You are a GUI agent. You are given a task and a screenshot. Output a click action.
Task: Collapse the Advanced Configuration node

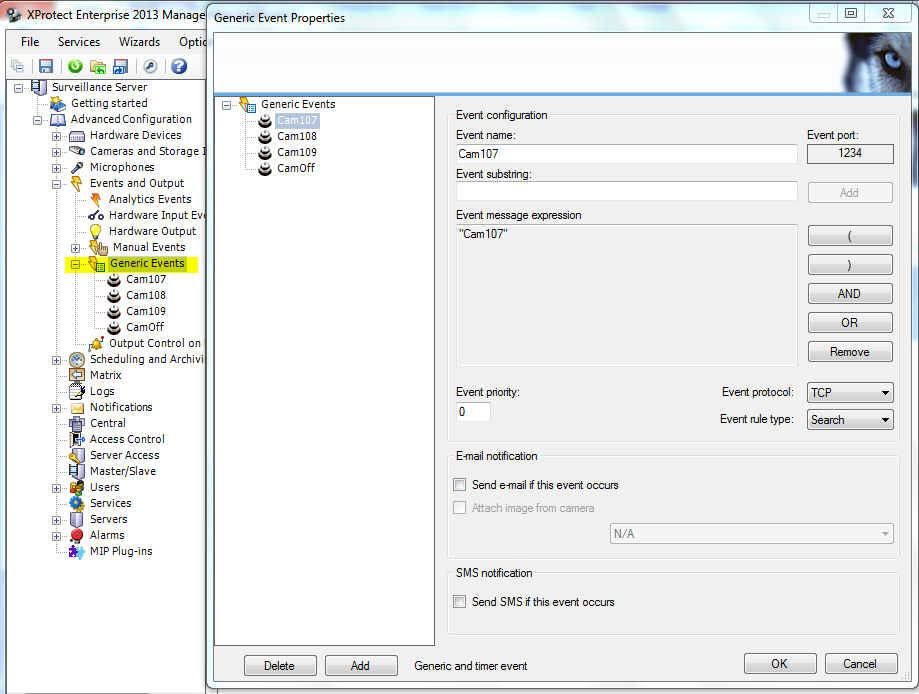[x=38, y=120]
